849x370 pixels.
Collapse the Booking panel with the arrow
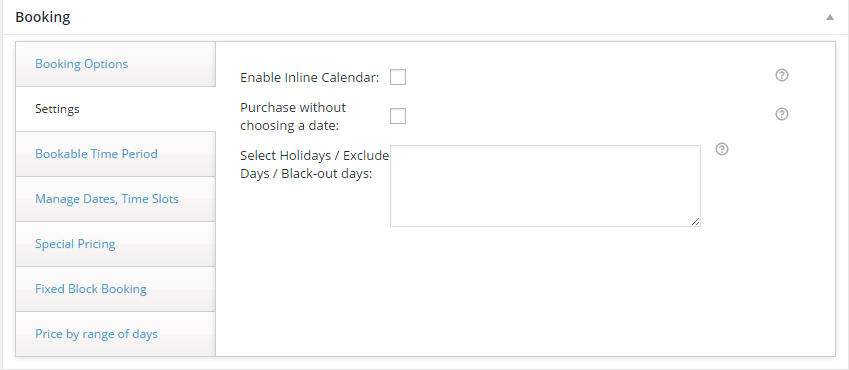pos(830,17)
